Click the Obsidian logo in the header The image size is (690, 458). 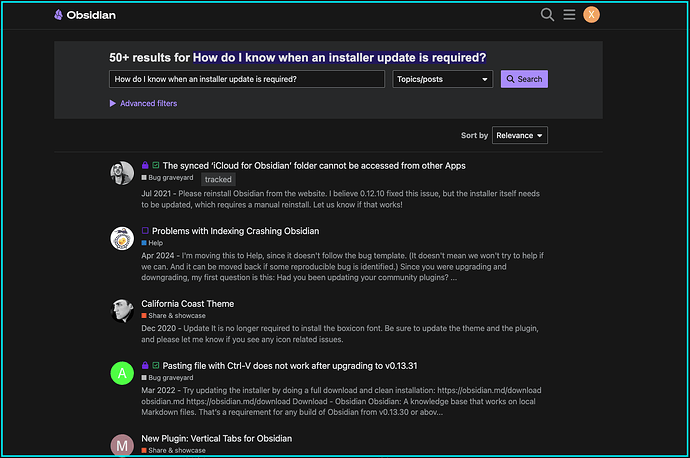[85, 15]
